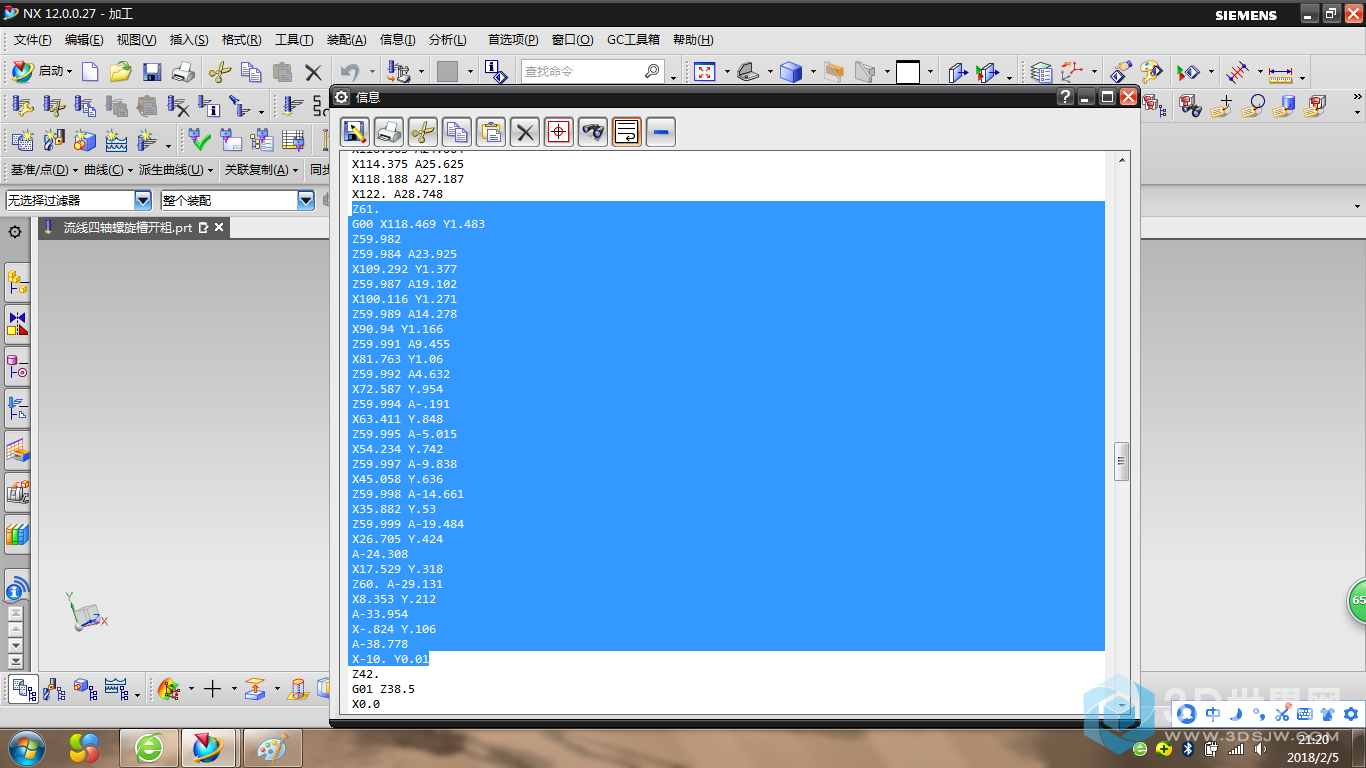Click the New file icon in main toolbar
The image size is (1366, 768).
point(90,71)
